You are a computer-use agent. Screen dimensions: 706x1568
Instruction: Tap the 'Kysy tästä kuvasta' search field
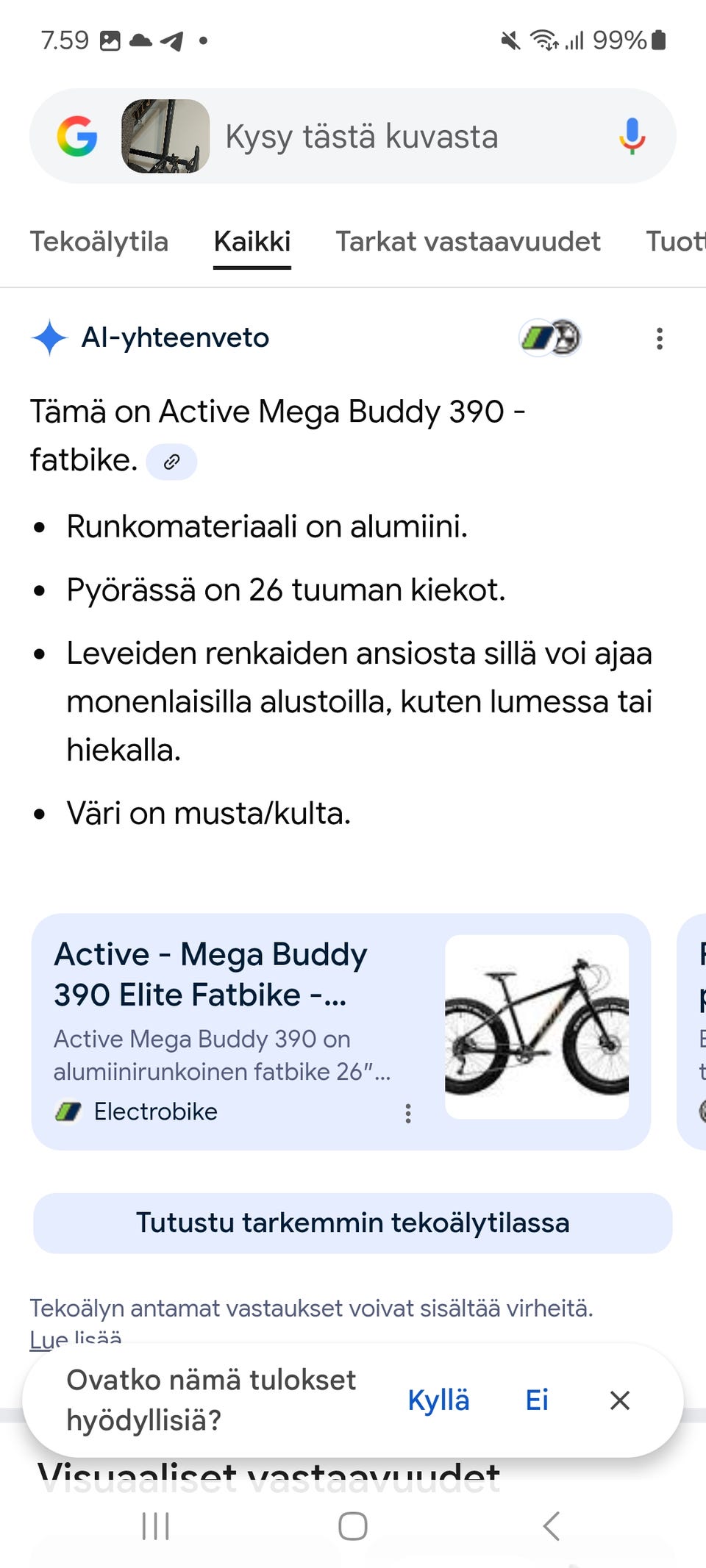363,137
